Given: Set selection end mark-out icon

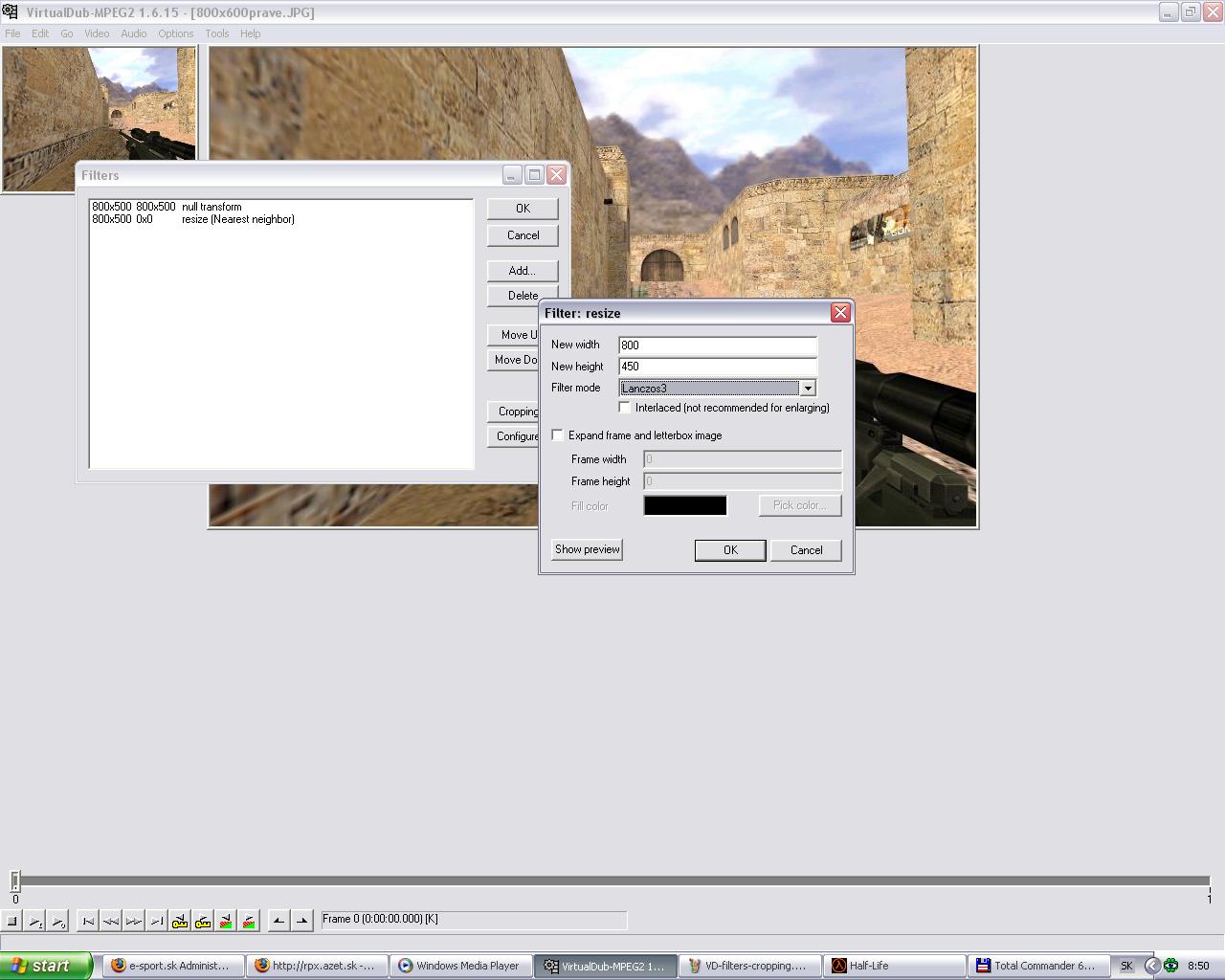Looking at the screenshot, I should tap(301, 922).
